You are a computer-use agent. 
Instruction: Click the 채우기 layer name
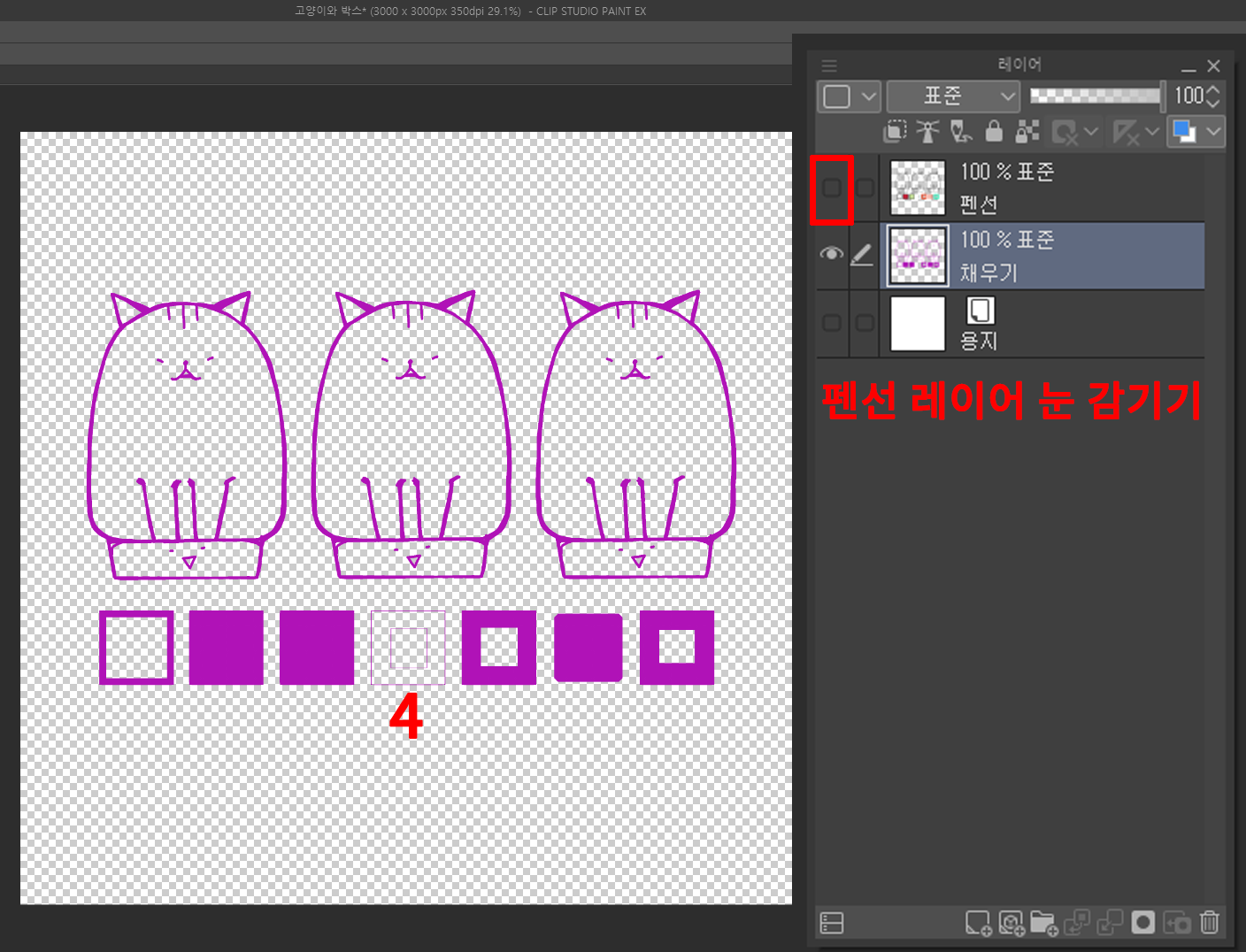pyautogui.click(x=988, y=273)
